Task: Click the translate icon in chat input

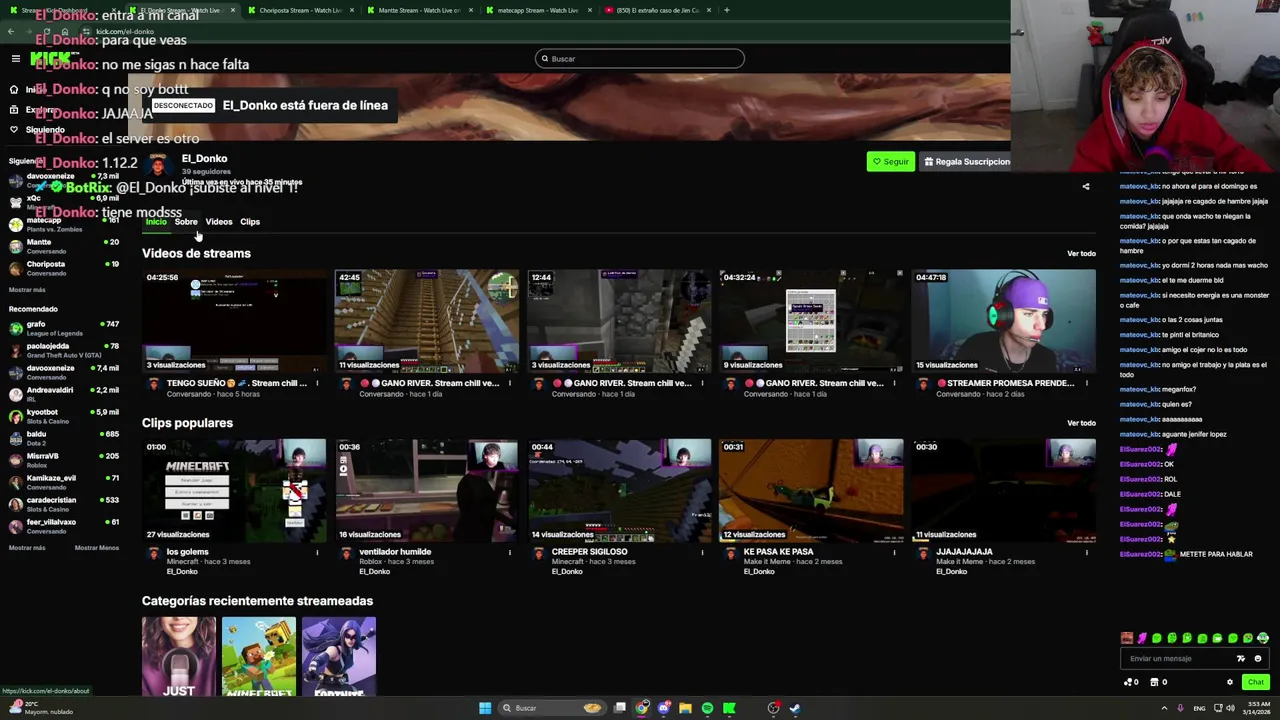Action: coord(1241,658)
